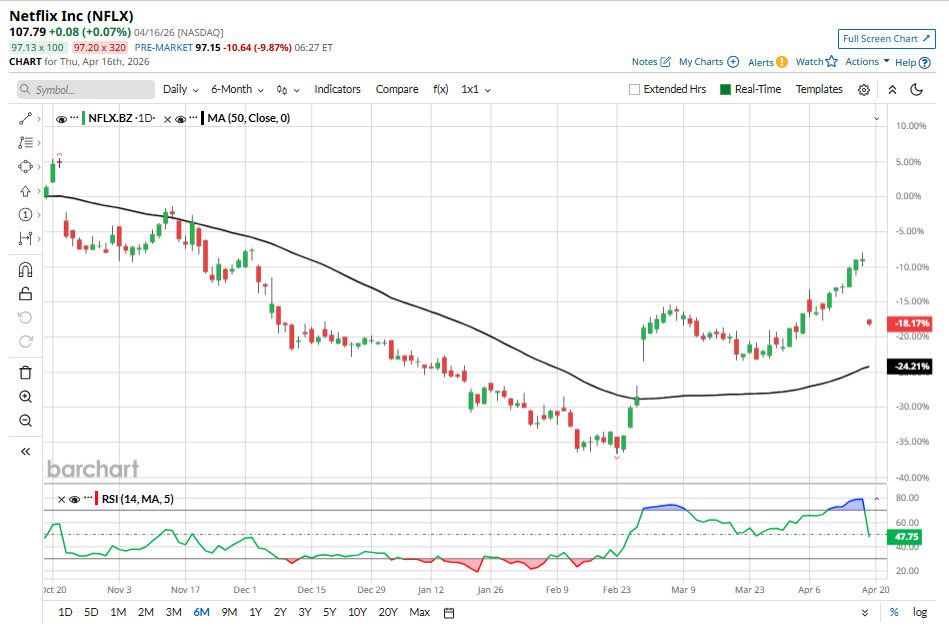Image resolution: width=949 pixels, height=640 pixels.
Task: Toggle percent scale mode
Action: click(x=894, y=612)
